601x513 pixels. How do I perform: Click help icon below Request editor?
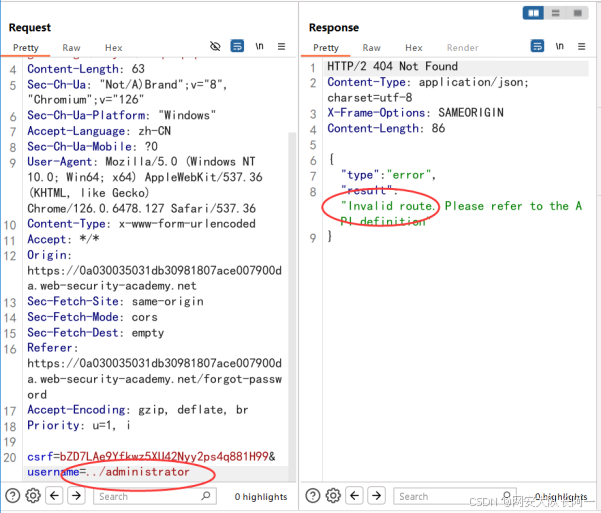click(13, 496)
